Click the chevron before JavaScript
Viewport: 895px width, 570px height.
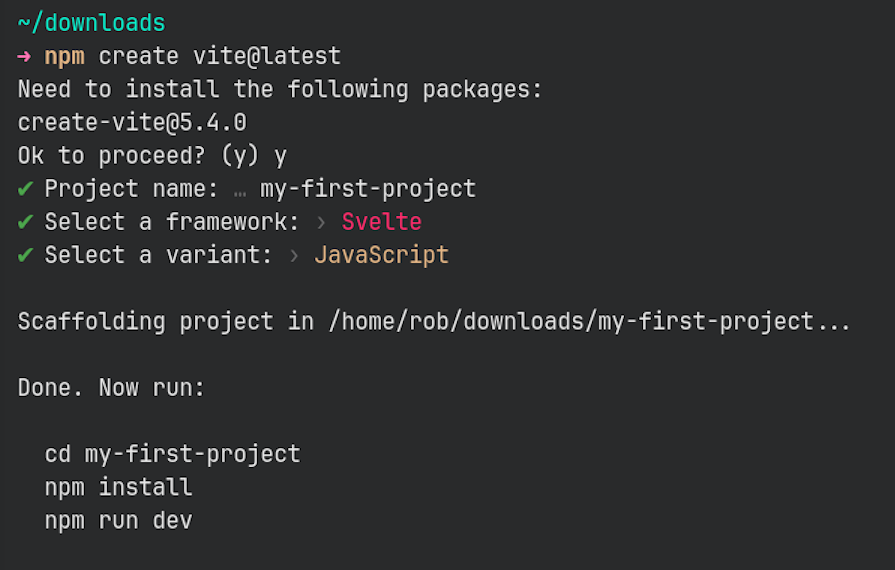pos(294,255)
